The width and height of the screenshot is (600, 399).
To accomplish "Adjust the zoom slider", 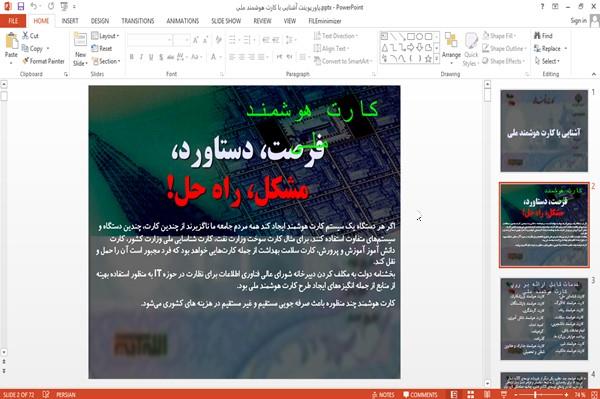I will coord(535,394).
